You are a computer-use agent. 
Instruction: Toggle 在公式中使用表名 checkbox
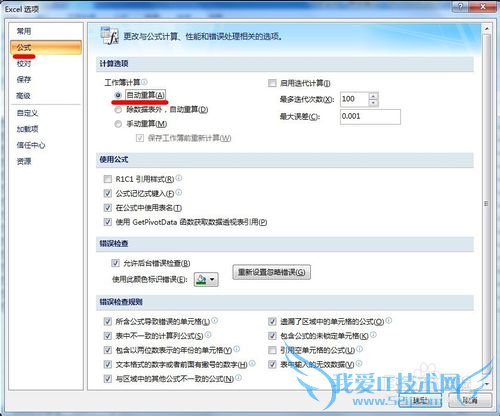point(108,208)
